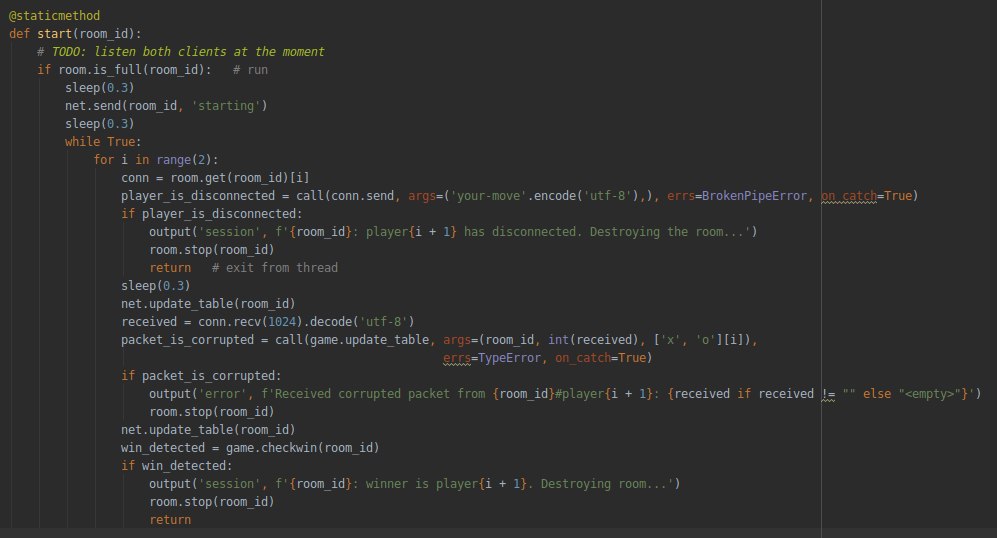Place the cursor on 'def start(room_id):'
Image resolution: width=997 pixels, height=538 pixels.
[75, 34]
